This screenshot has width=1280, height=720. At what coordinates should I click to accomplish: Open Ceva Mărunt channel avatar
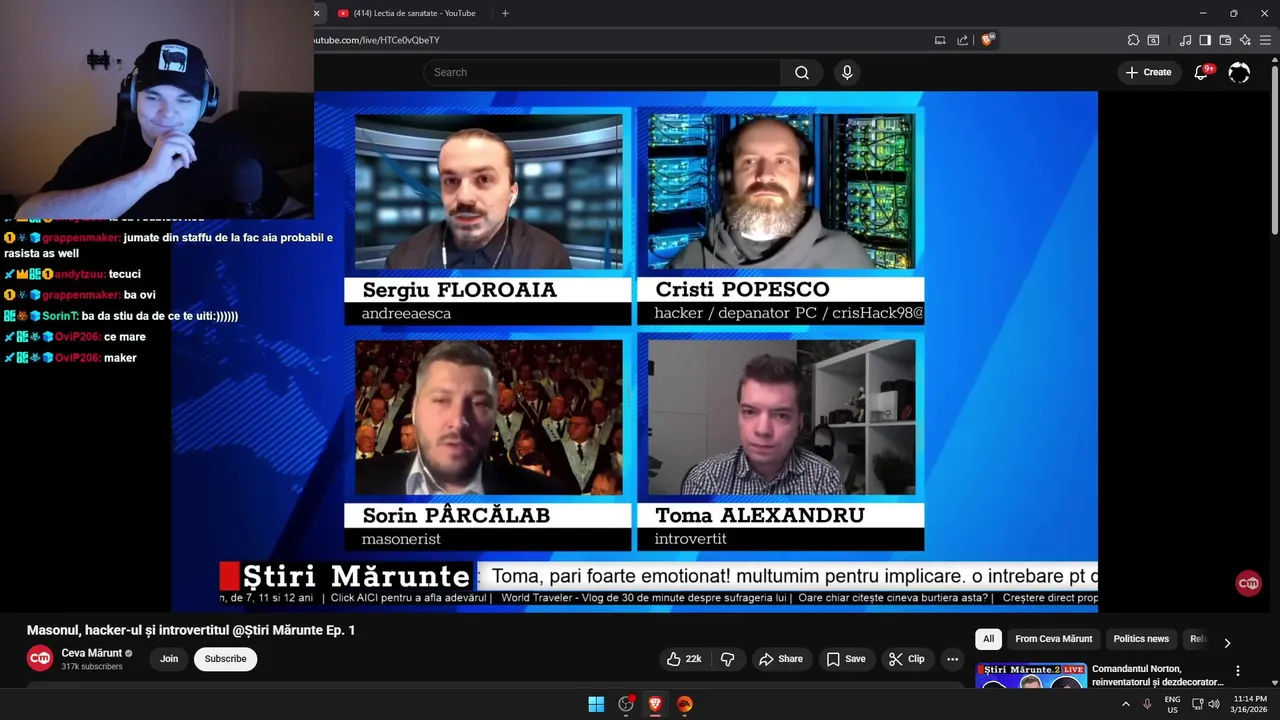pyautogui.click(x=39, y=658)
